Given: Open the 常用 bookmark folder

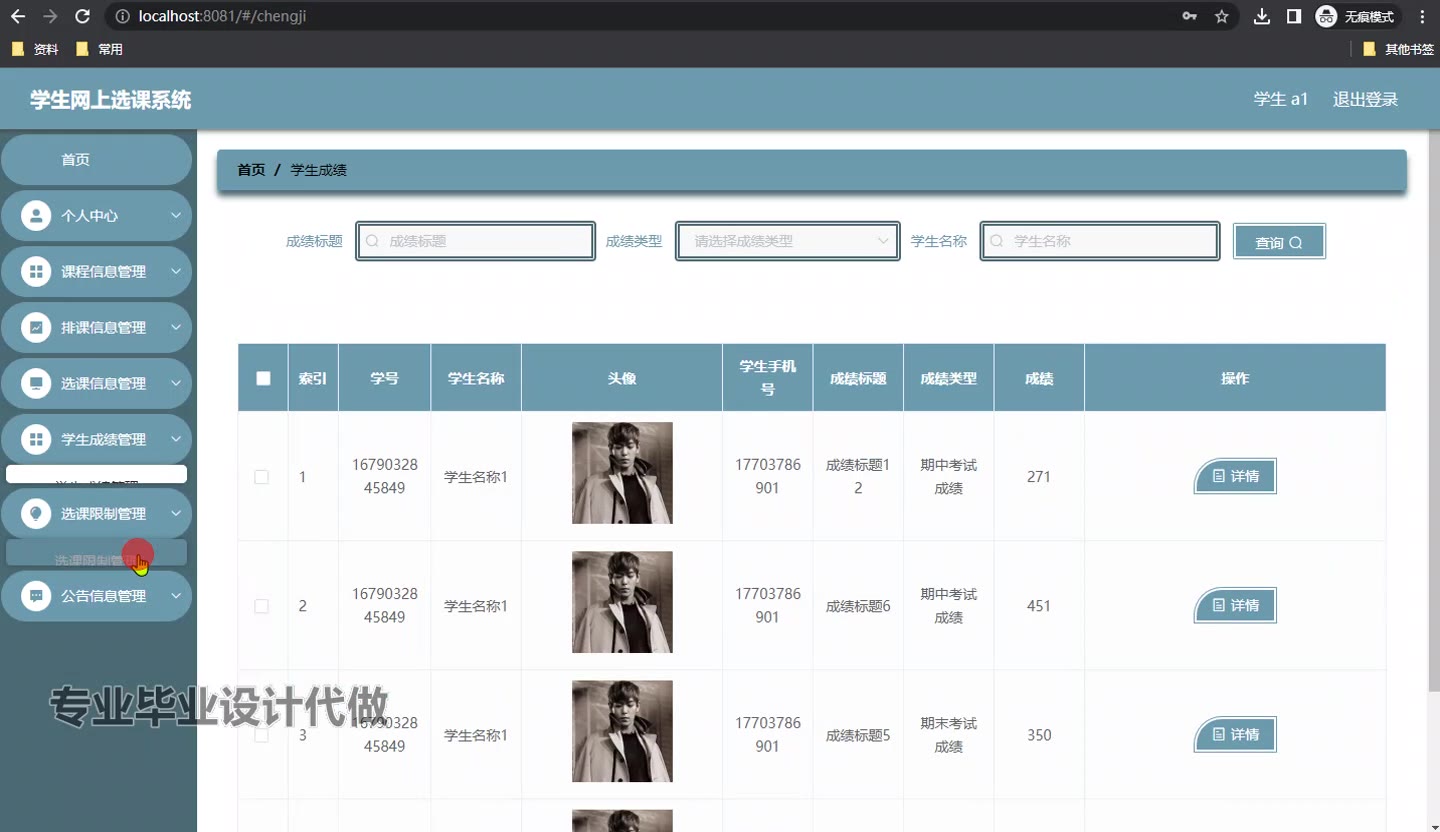Looking at the screenshot, I should click(x=99, y=49).
